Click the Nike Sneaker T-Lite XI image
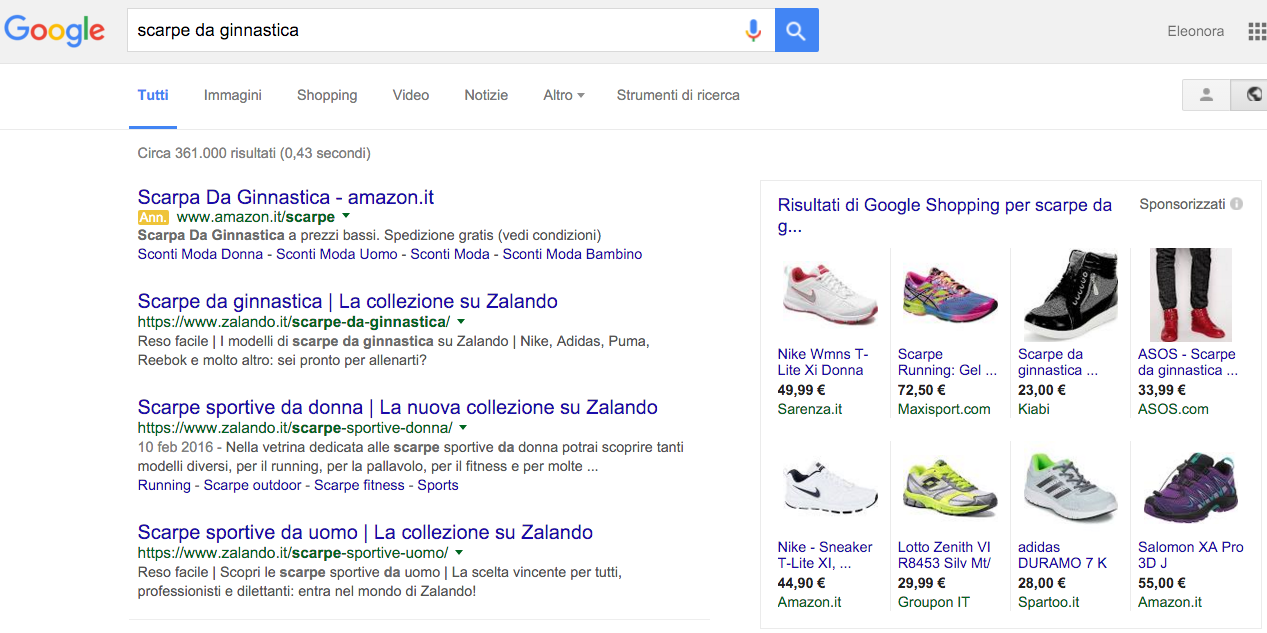The height and width of the screenshot is (633, 1267). 828,486
